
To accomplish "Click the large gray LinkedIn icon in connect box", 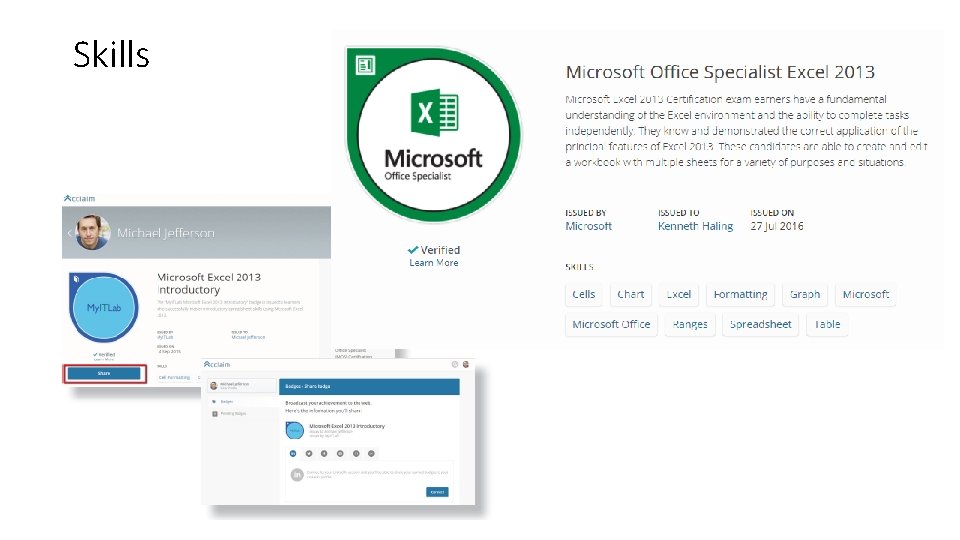I will pyautogui.click(x=297, y=474).
